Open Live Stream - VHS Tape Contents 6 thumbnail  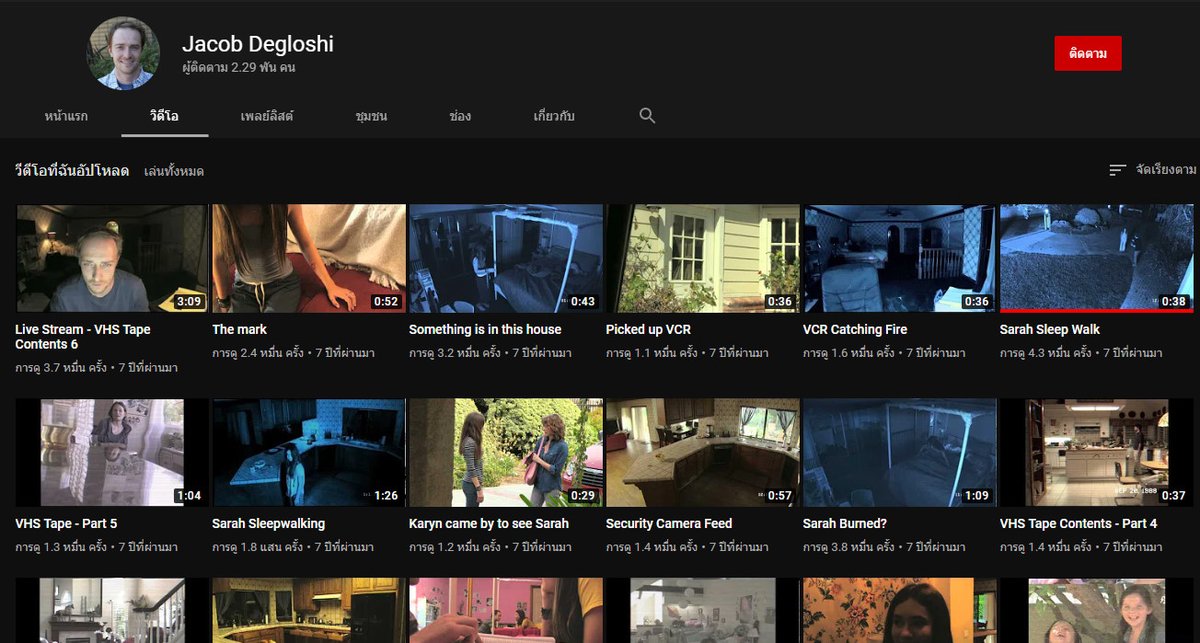(112, 259)
